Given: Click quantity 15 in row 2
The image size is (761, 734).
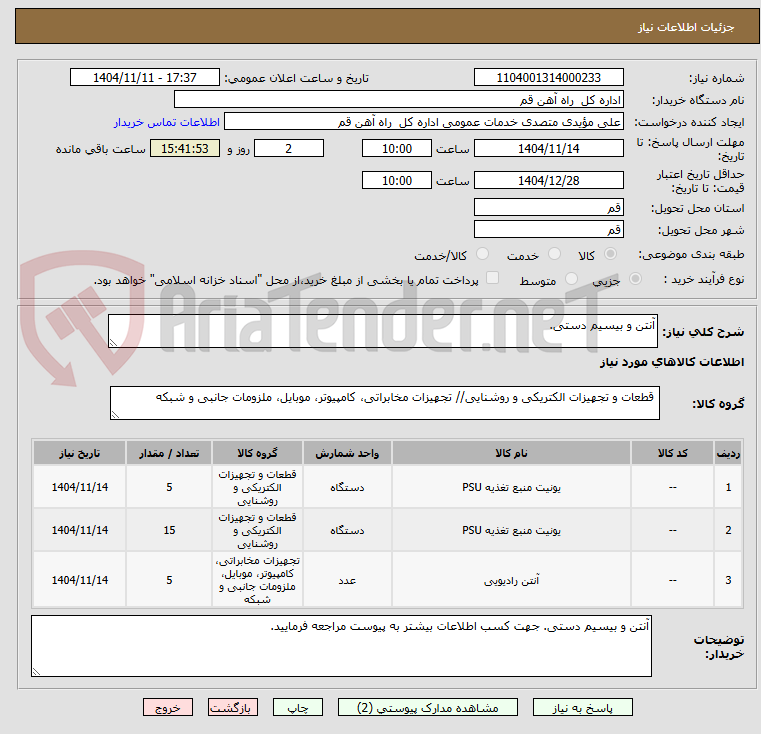Looking at the screenshot, I should 169,530.
